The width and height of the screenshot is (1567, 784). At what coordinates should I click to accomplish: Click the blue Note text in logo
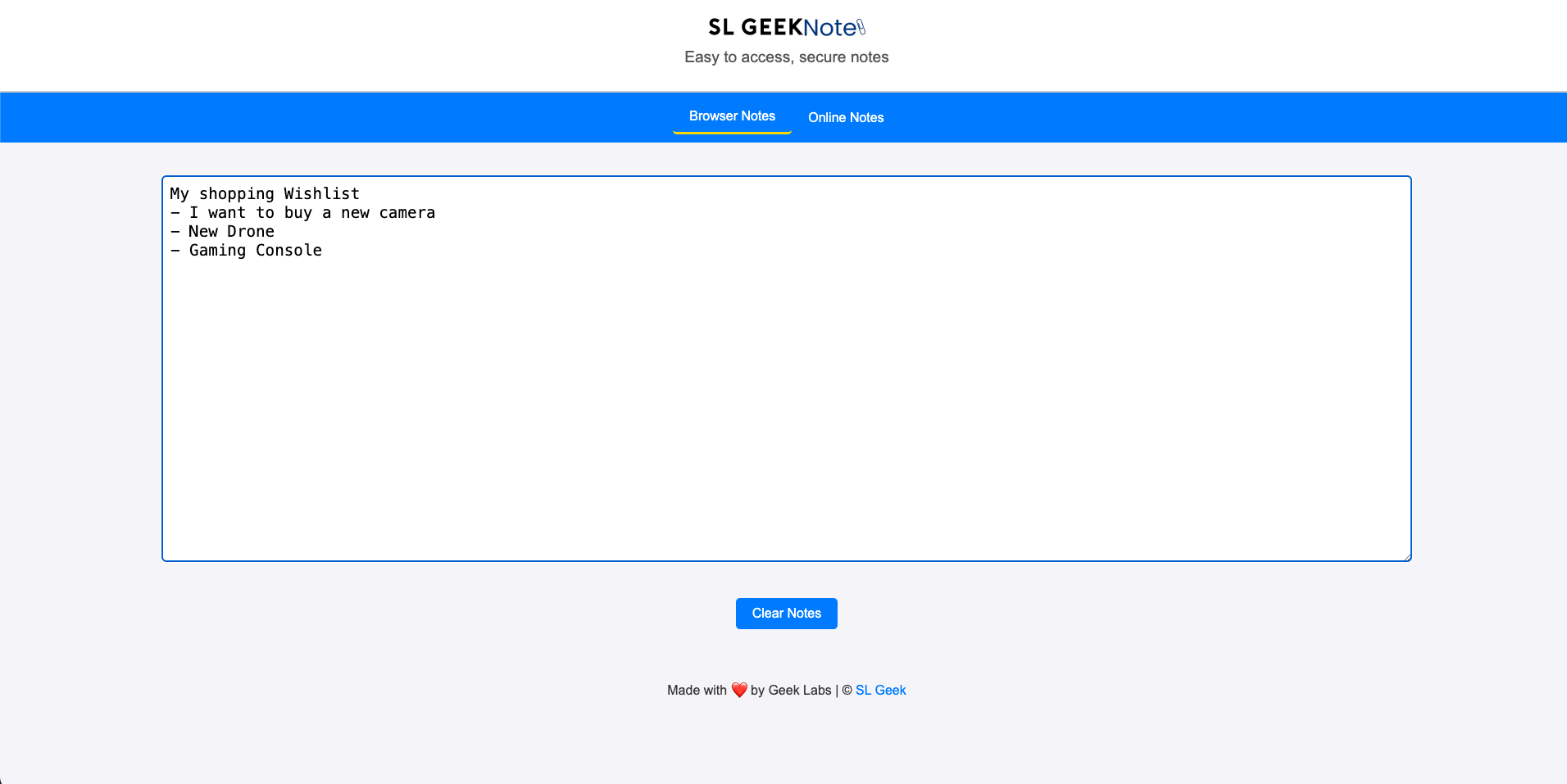pyautogui.click(x=829, y=28)
